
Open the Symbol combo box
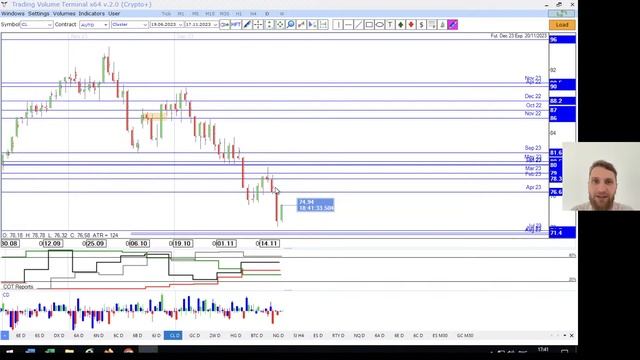point(36,25)
